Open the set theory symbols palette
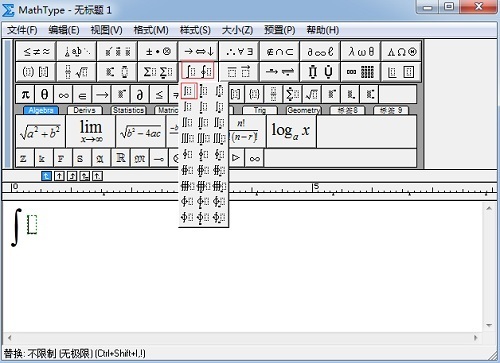The image size is (500, 363). [x=280, y=51]
